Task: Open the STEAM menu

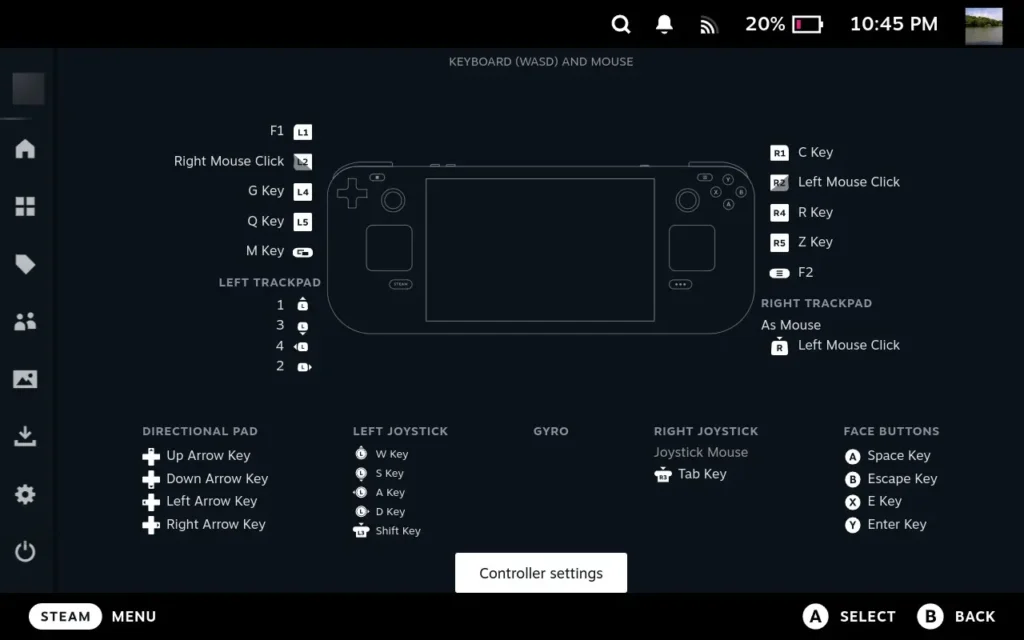Action: coord(65,616)
